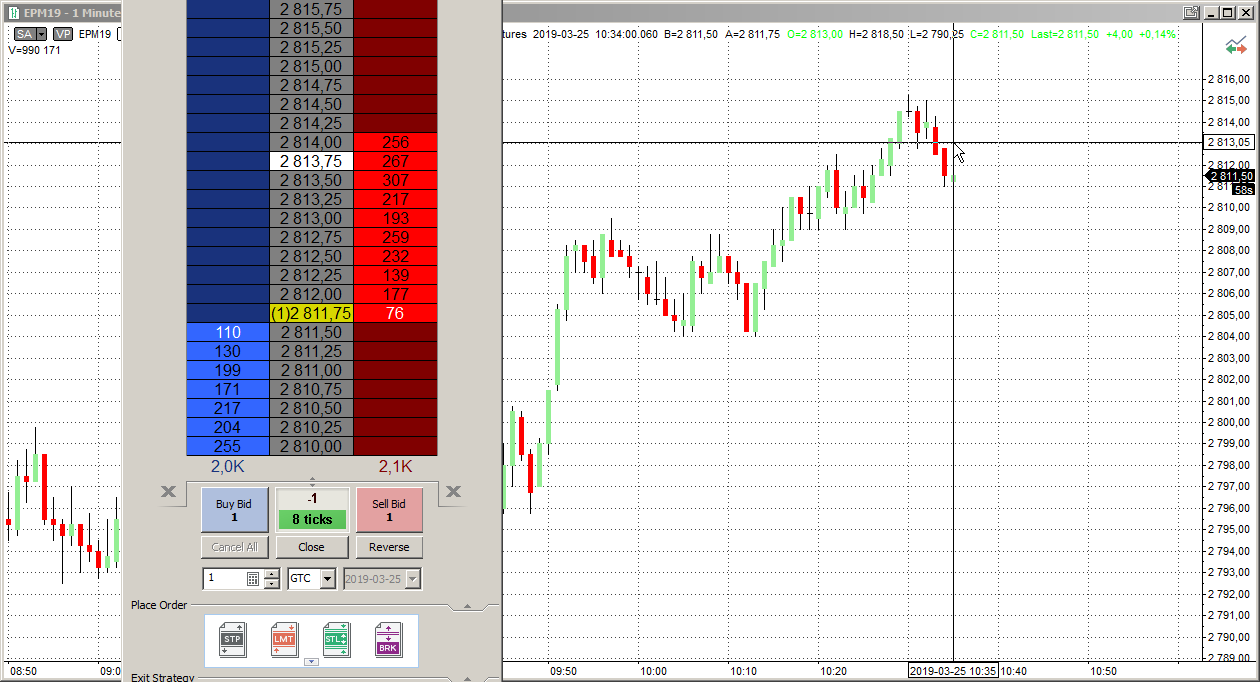Select the STL stop-limit order icon

(x=335, y=639)
